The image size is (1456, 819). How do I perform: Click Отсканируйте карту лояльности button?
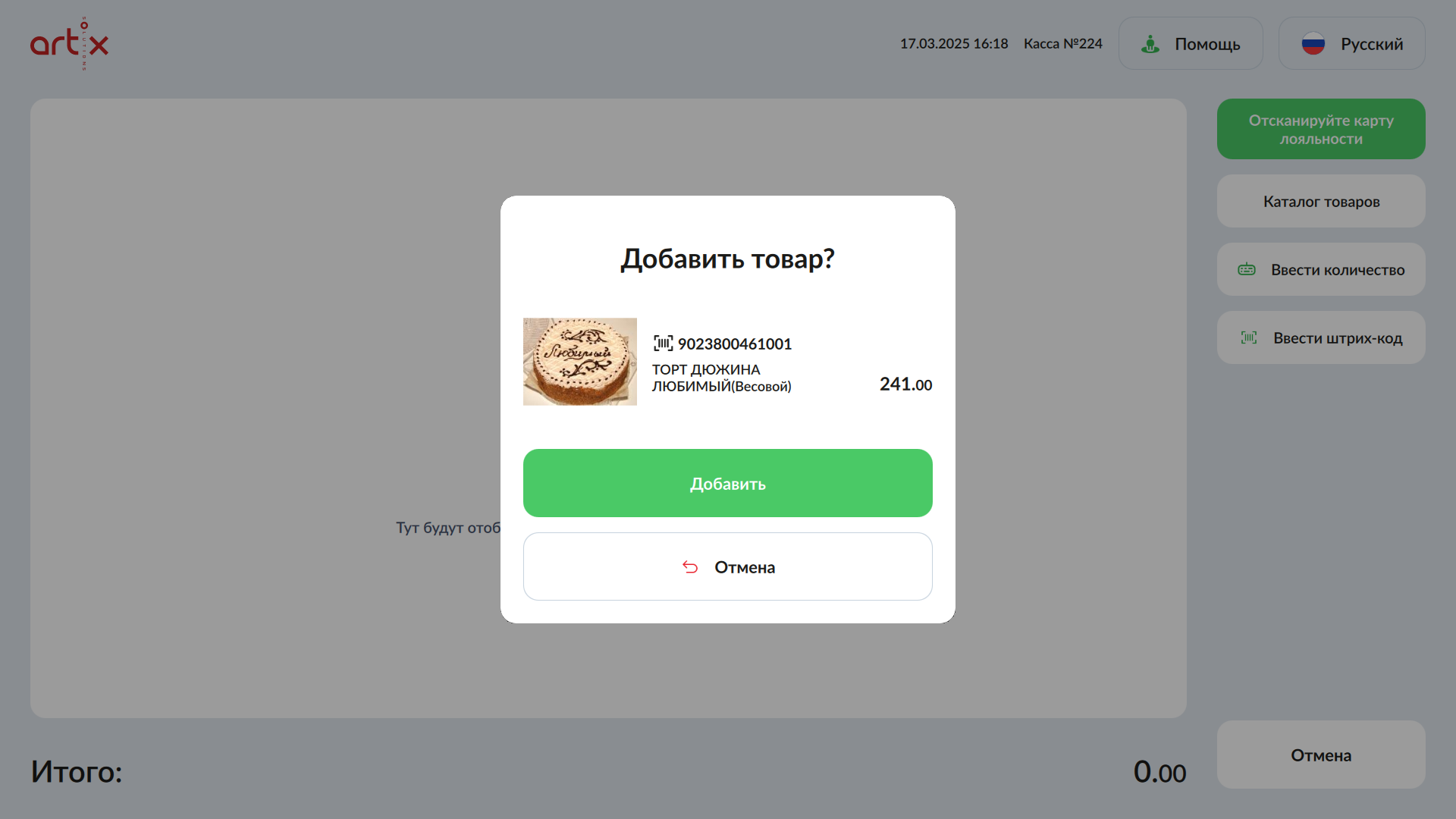[1321, 129]
